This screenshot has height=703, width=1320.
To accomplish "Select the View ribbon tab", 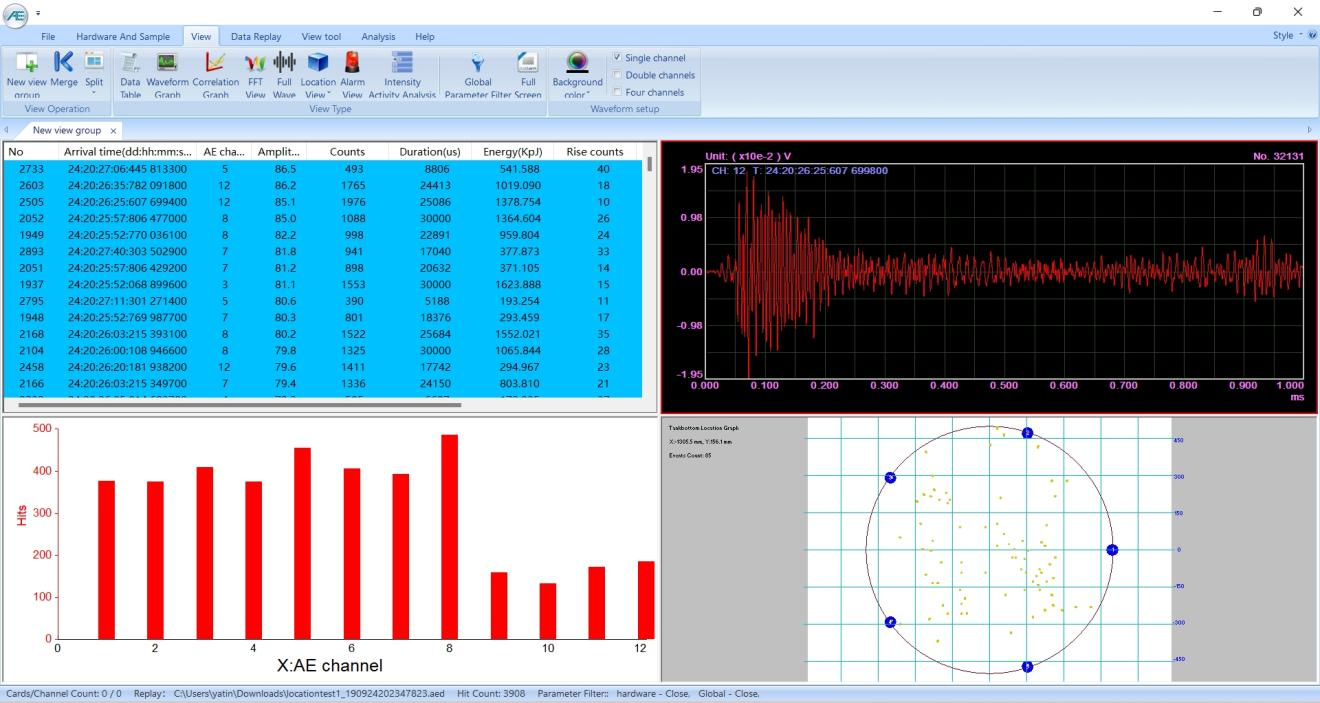I will [200, 36].
